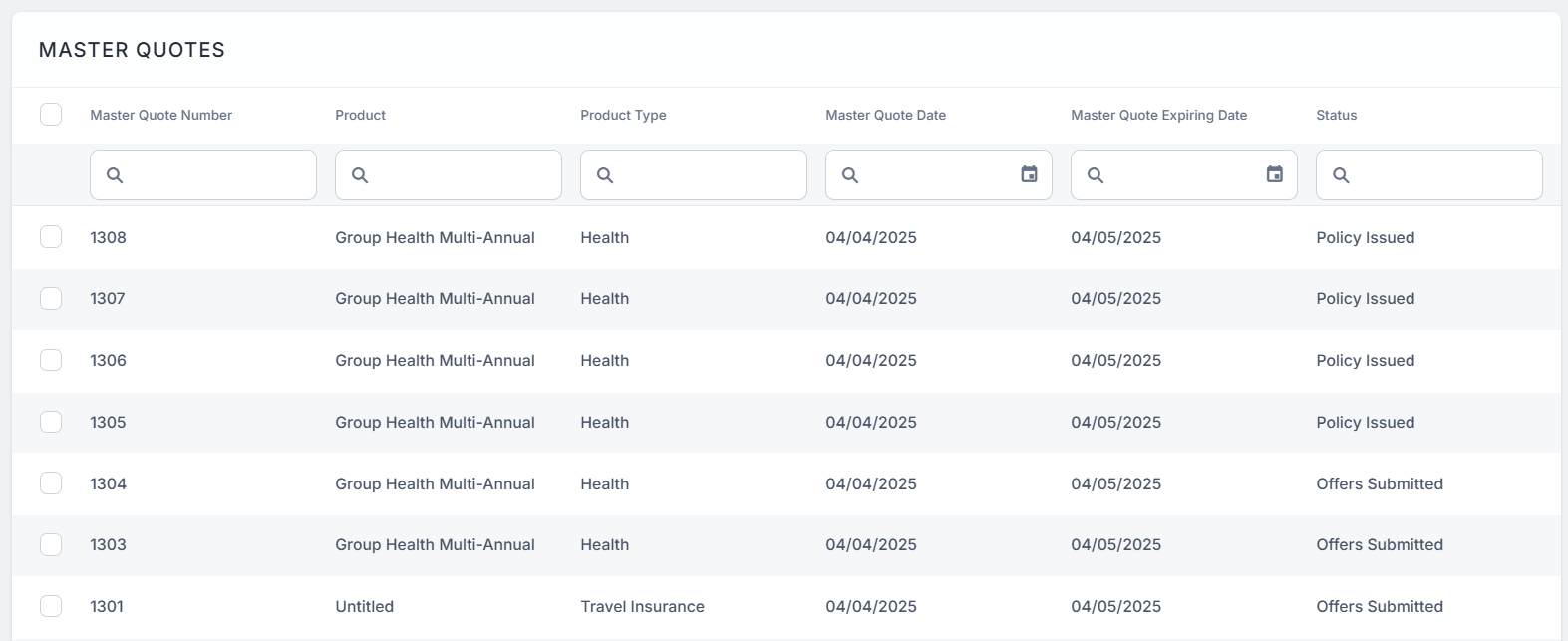Click the Travel Insurance cell for quote 1301
The width and height of the screenshot is (1568, 641).
pos(642,606)
